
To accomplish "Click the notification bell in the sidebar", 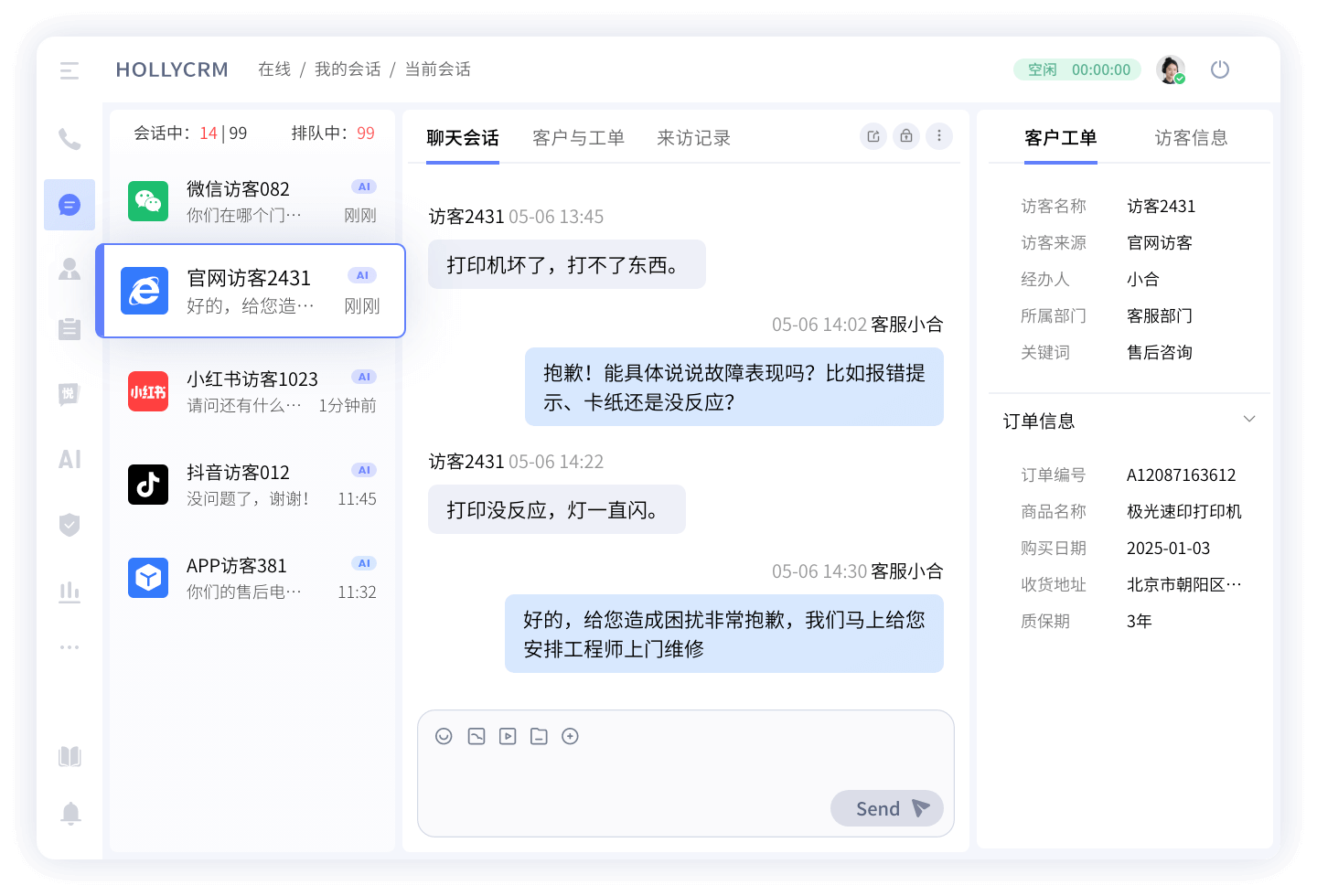I will tap(70, 813).
